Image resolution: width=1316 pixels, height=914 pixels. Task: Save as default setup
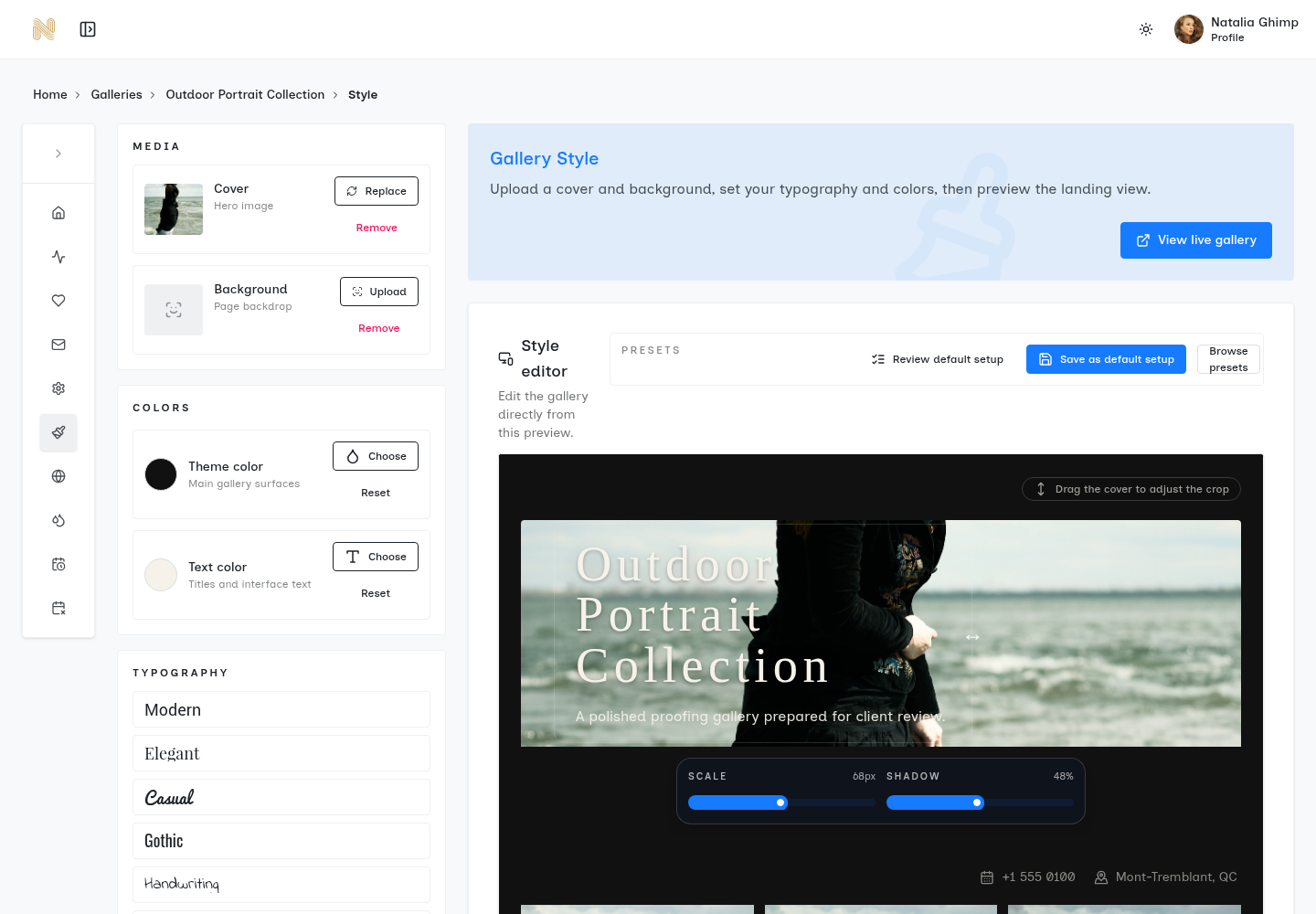click(x=1106, y=359)
